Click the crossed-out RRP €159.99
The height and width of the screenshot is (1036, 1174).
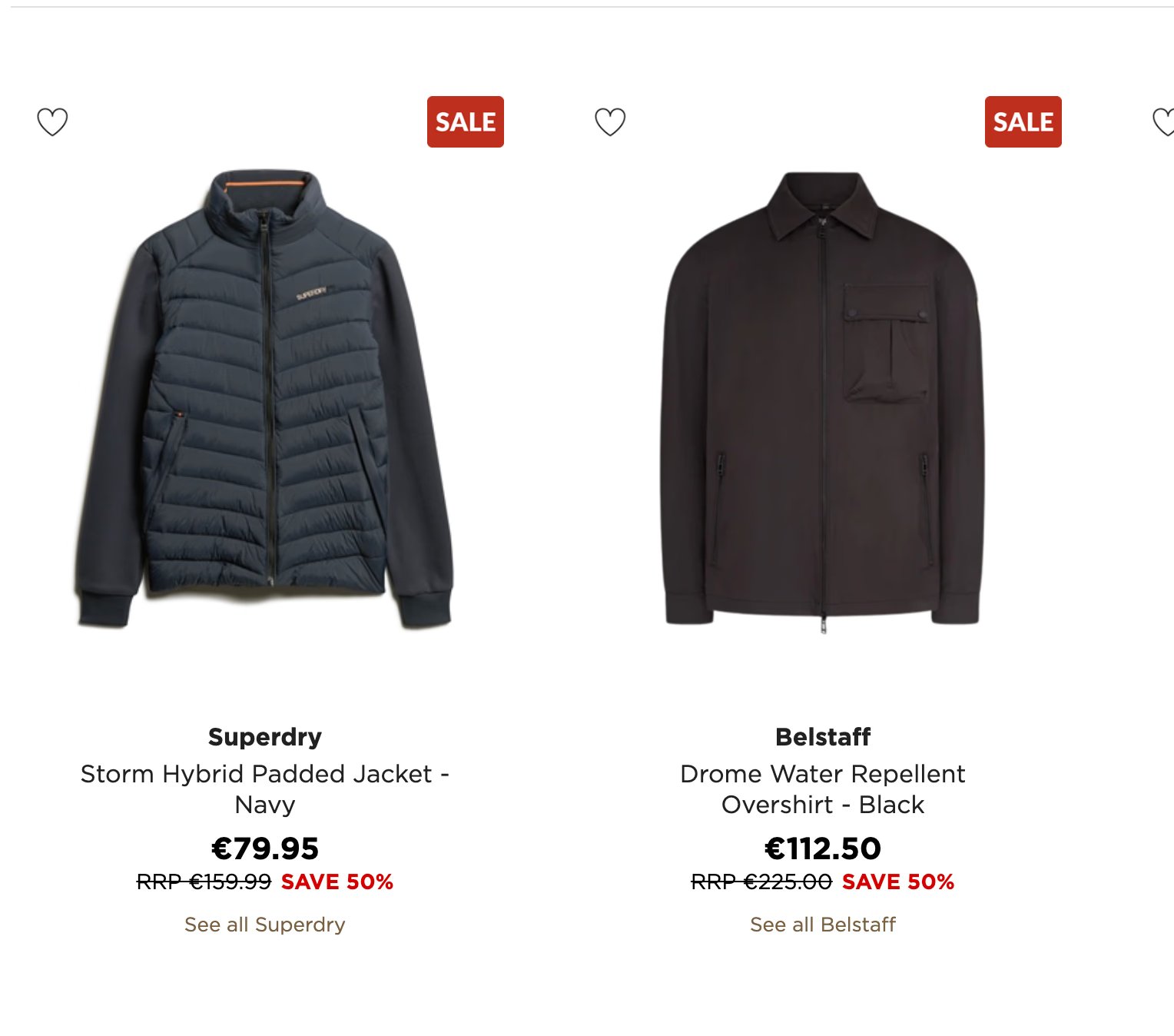coord(204,882)
